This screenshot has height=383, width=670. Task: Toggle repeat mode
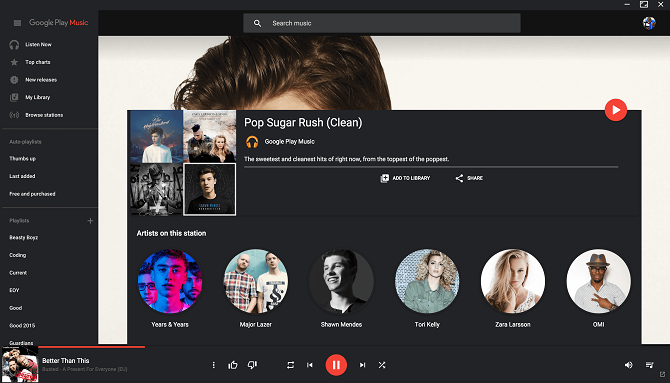(x=291, y=365)
